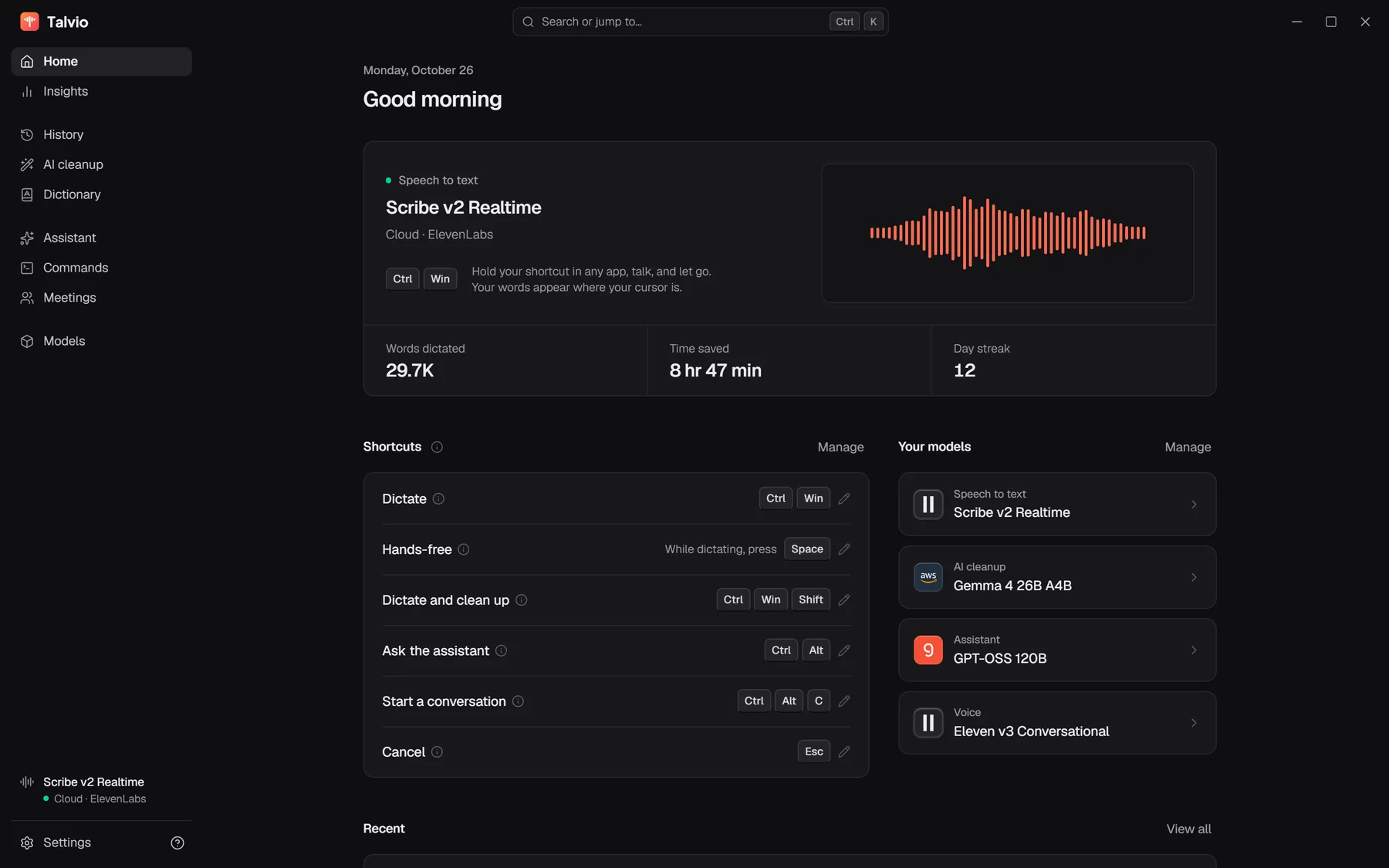Open the help question mark icon
The height and width of the screenshot is (868, 1389).
point(177,843)
